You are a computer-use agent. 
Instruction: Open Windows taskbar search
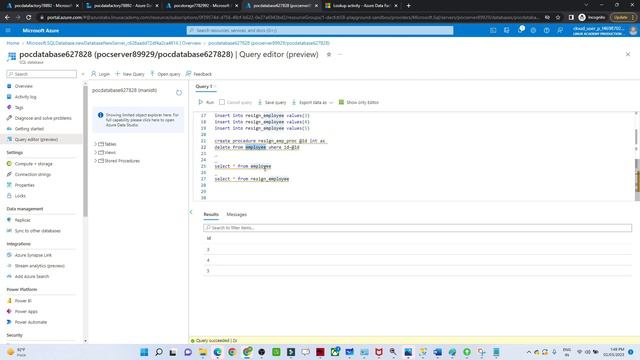[159, 352]
